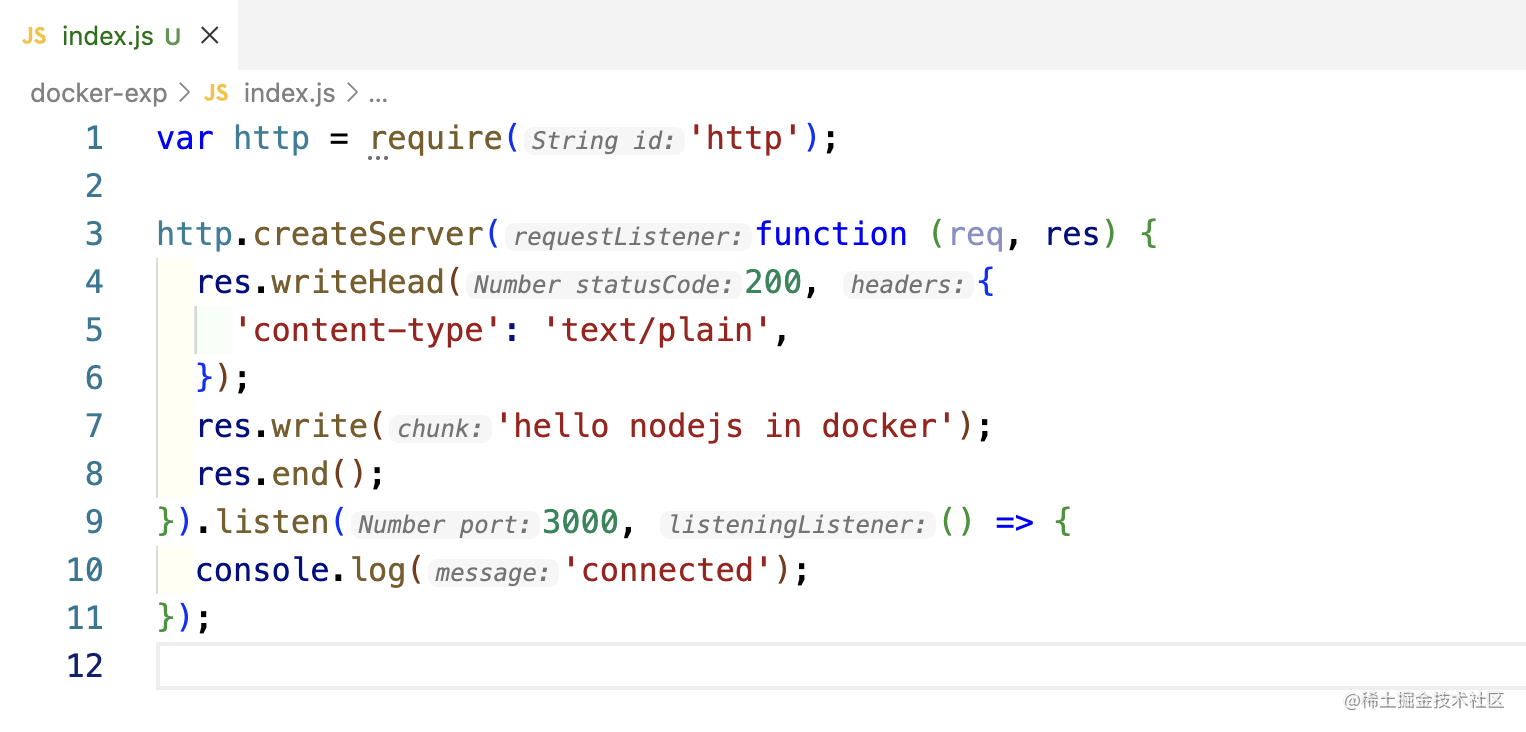The width and height of the screenshot is (1526, 732).
Task: Open the index.js breadcrumb dropdown
Action: (x=288, y=93)
